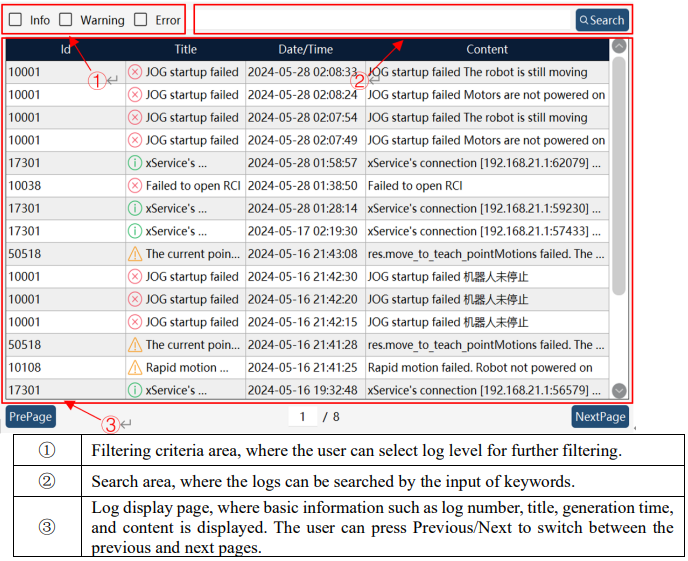The image size is (688, 561).
Task: Click warning icon of 21:43:08 log entry
Action: (135, 254)
